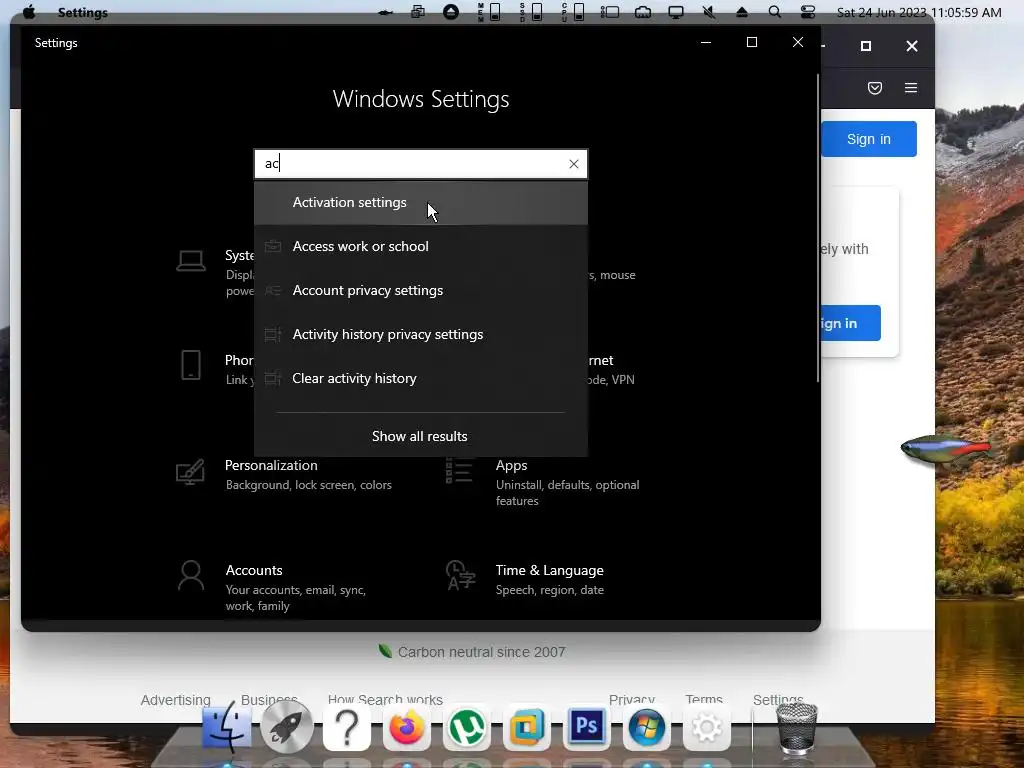Maximize the Windows Settings window
Image resolution: width=1024 pixels, height=768 pixels.
point(752,42)
